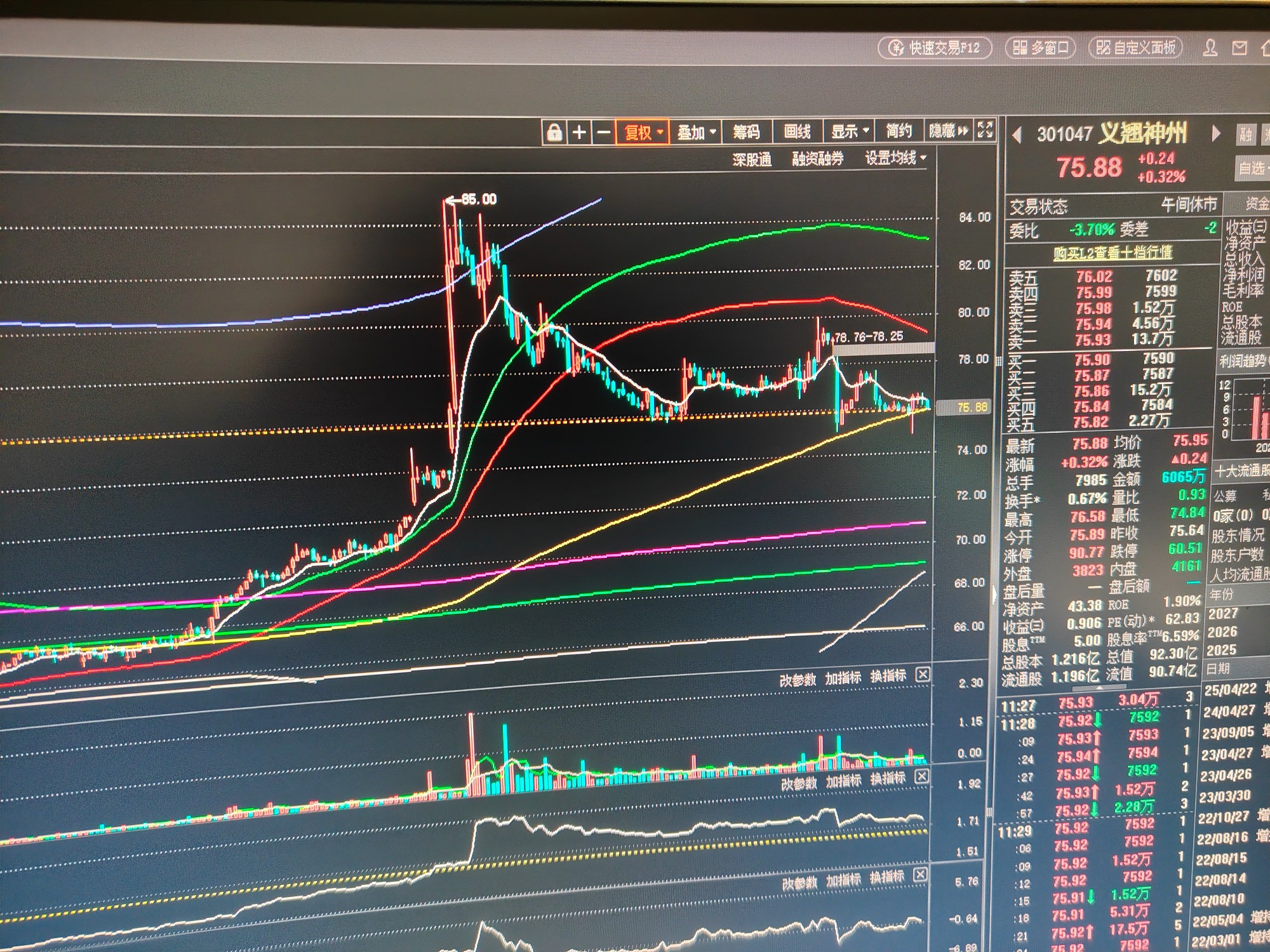Zoom in chart with plus button
The height and width of the screenshot is (952, 1270).
(x=579, y=133)
